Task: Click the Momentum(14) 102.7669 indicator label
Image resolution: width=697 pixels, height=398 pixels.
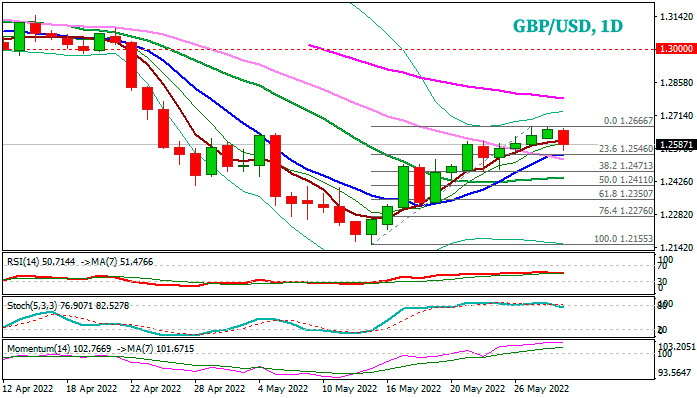Action: [x=59, y=349]
